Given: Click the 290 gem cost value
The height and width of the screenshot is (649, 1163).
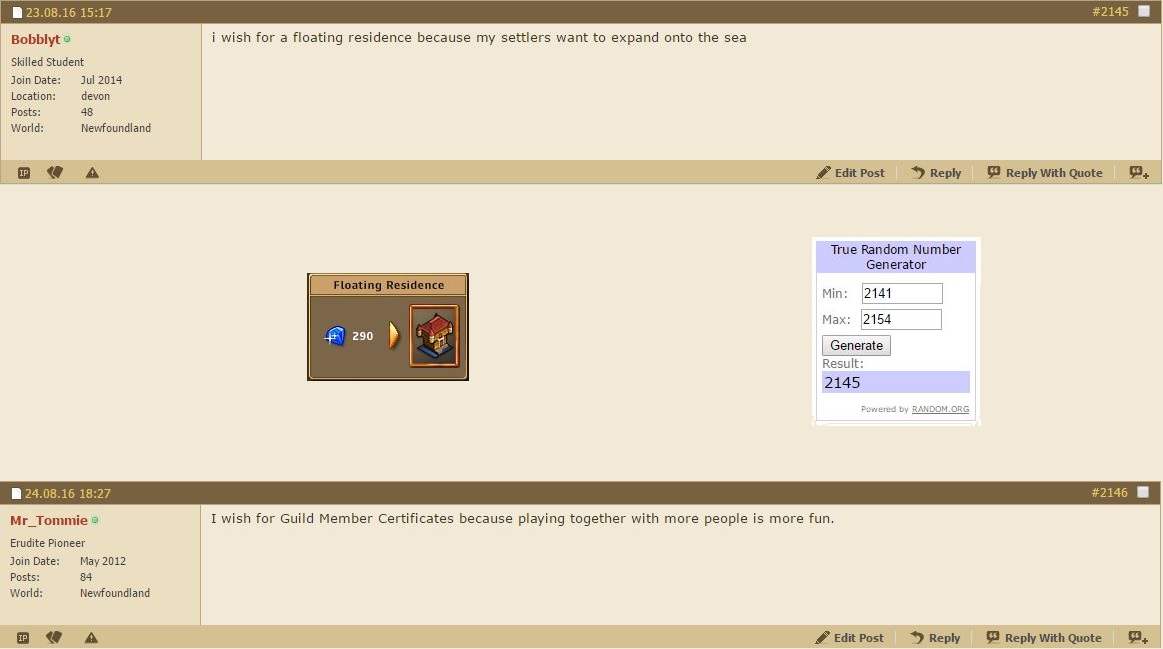Looking at the screenshot, I should tap(363, 336).
